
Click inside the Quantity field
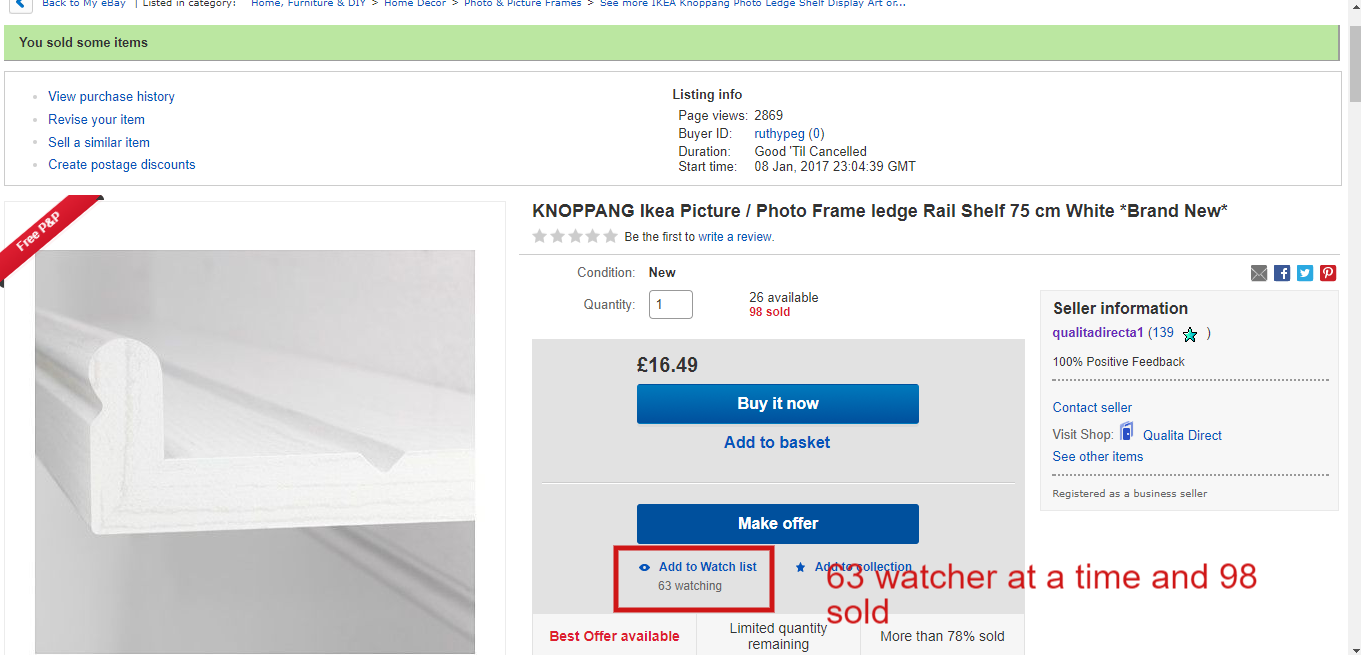coord(670,304)
